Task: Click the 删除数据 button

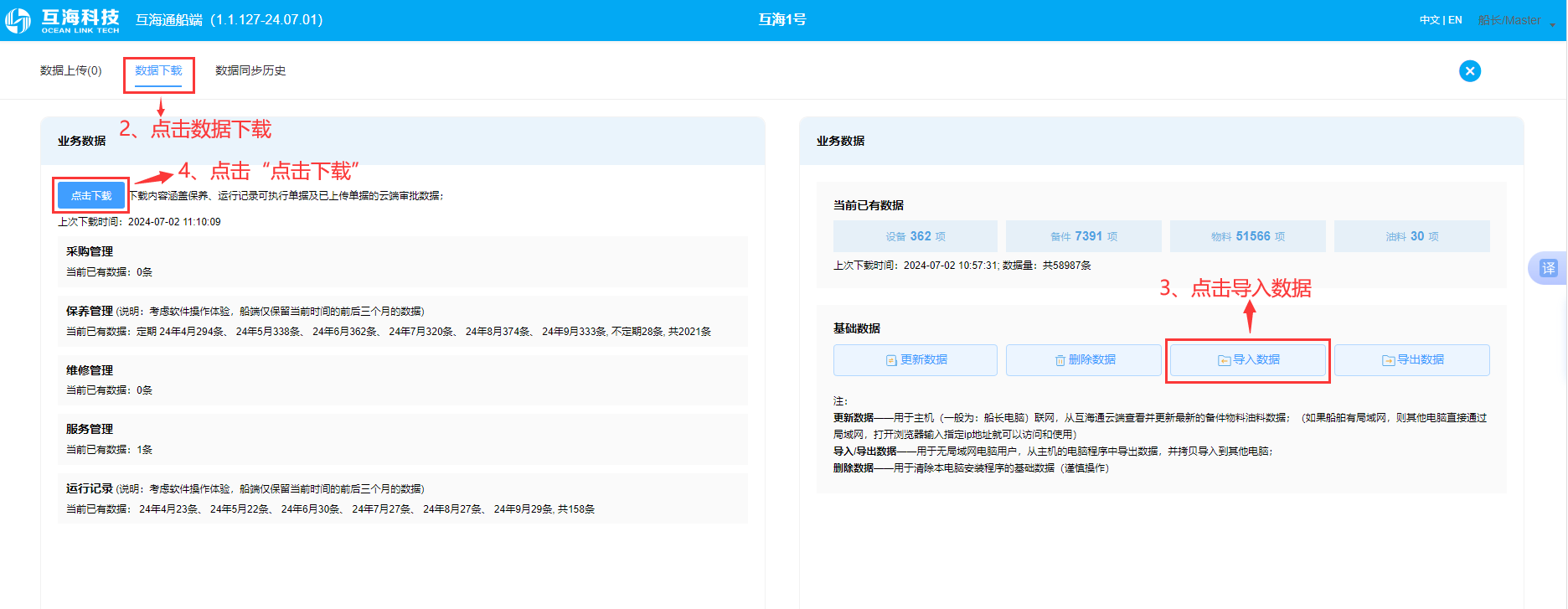Action: (x=1083, y=359)
